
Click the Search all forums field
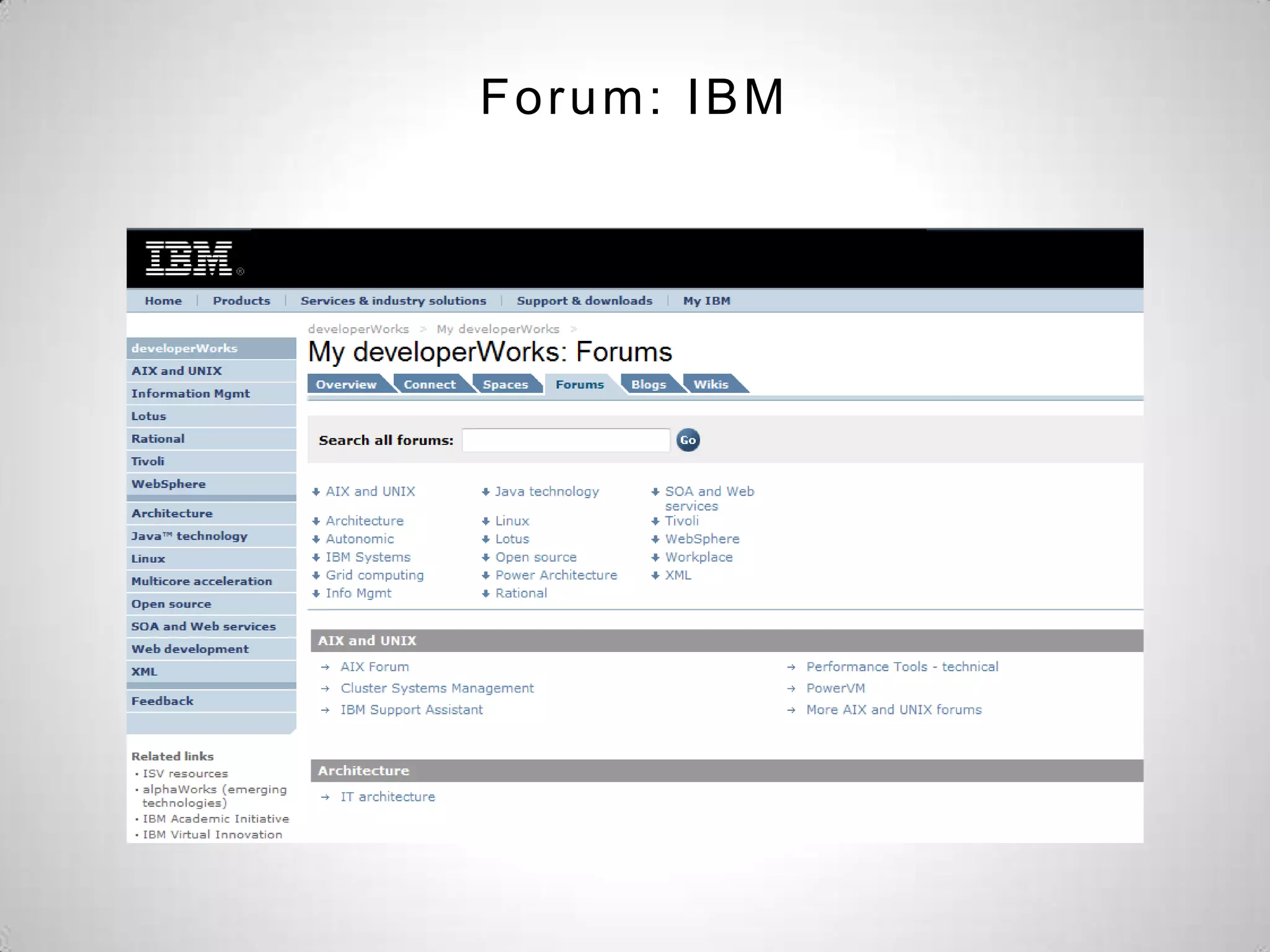pos(566,440)
